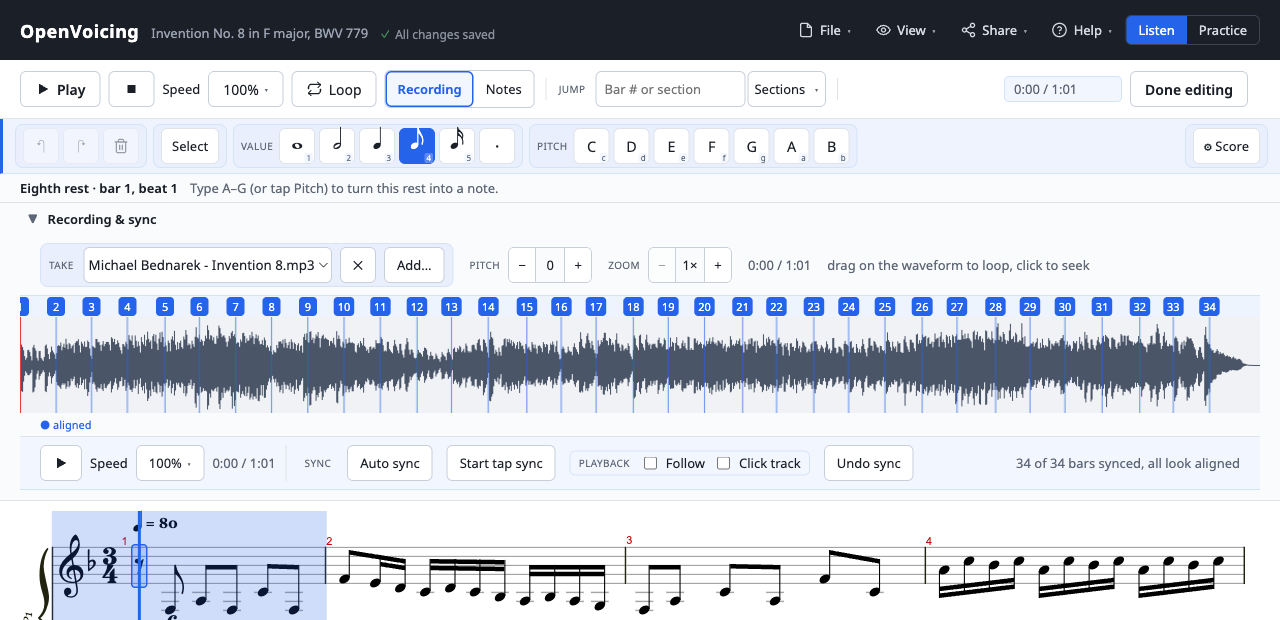Open the top toolbar speed 100% dropdown
This screenshot has width=1280, height=620.
(246, 89)
